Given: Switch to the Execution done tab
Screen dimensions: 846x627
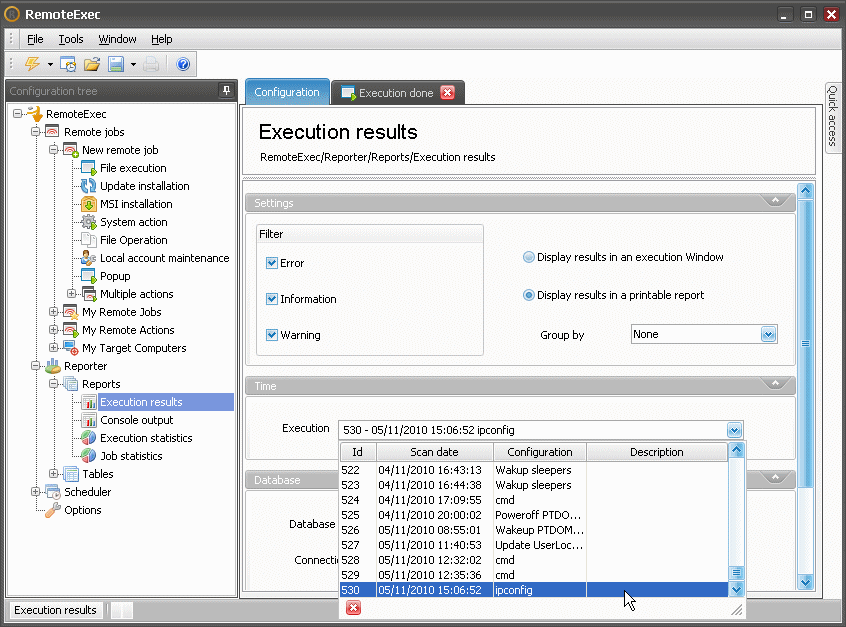Looking at the screenshot, I should [x=396, y=93].
